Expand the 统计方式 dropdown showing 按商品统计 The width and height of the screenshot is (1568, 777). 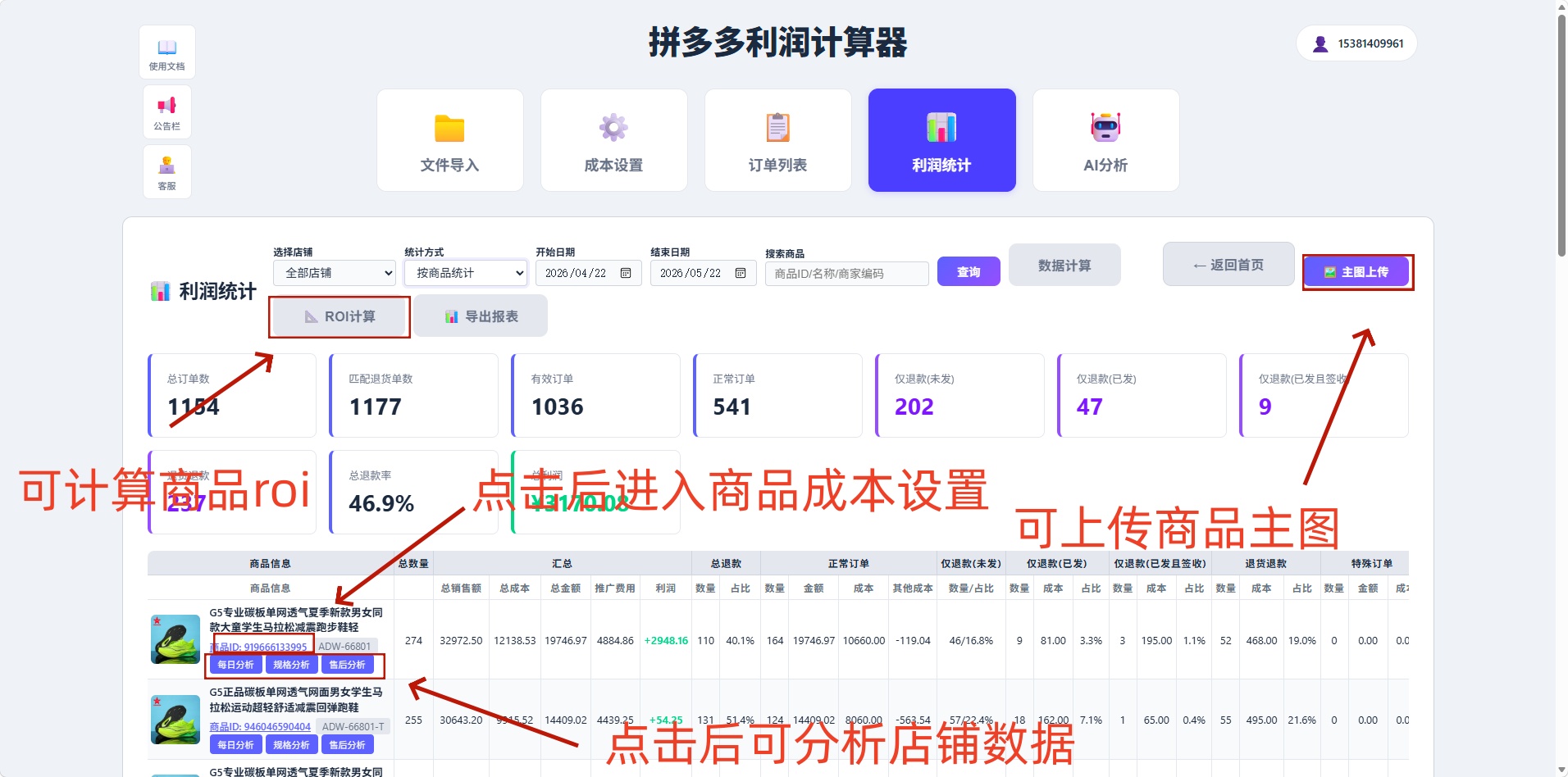point(466,273)
